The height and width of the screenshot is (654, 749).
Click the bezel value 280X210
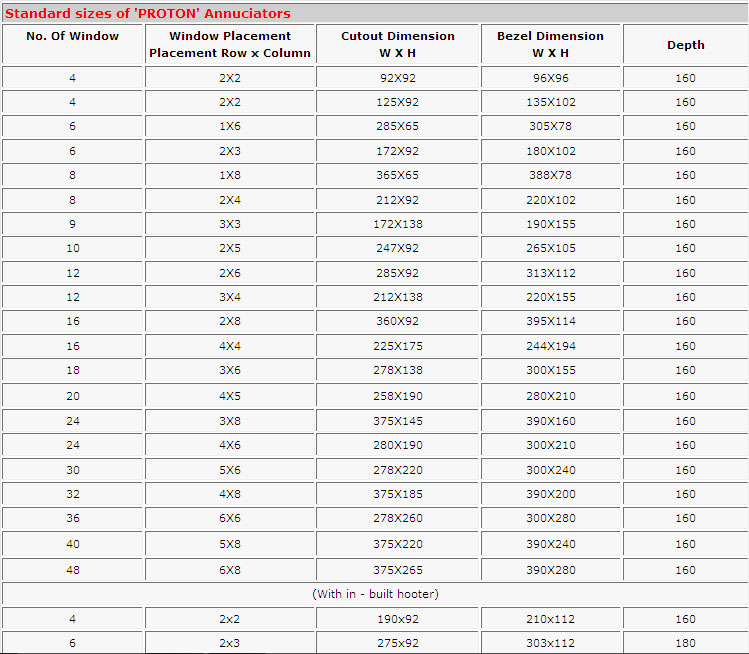click(x=551, y=396)
